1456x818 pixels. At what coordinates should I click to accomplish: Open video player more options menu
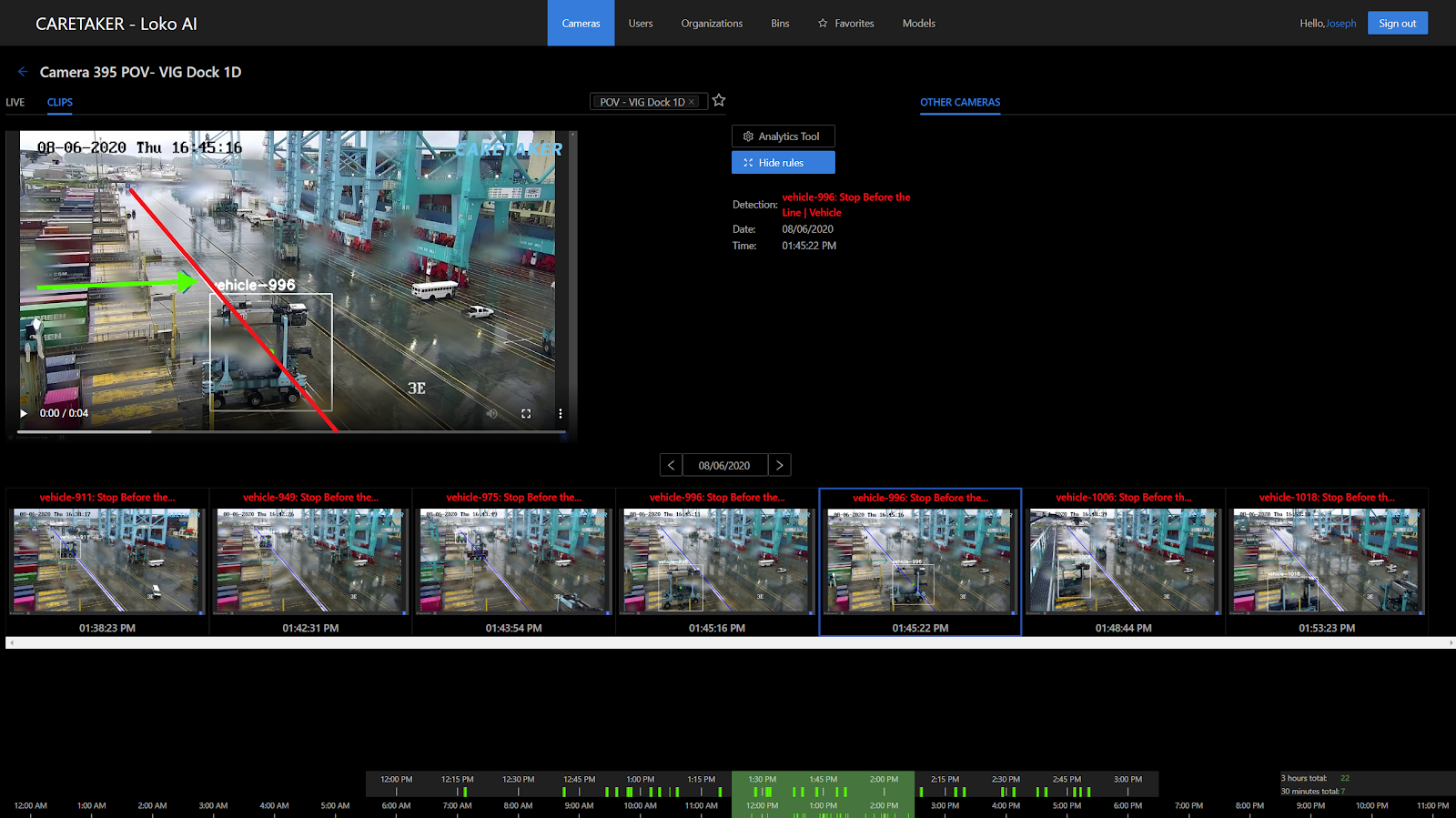pos(560,413)
